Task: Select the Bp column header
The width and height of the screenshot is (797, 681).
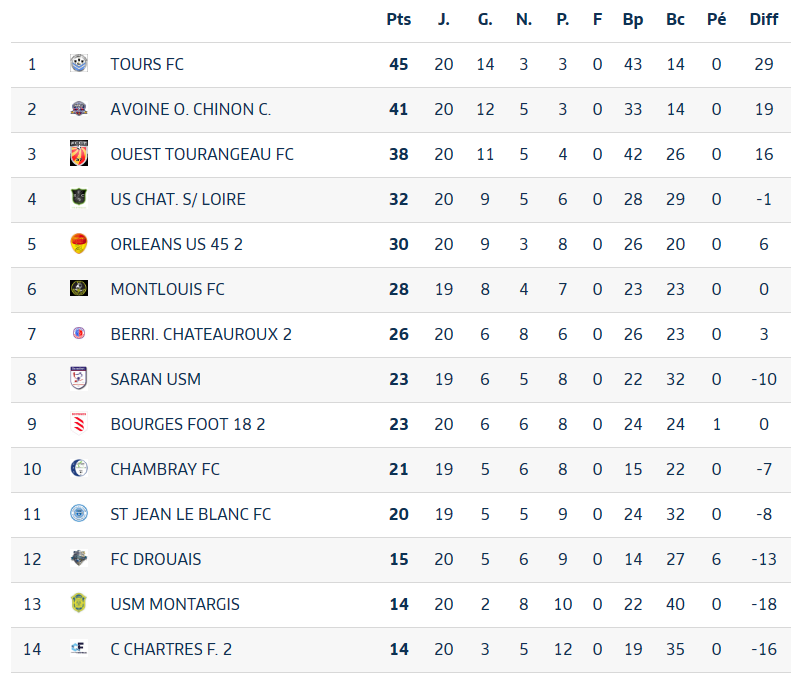Action: (633, 20)
